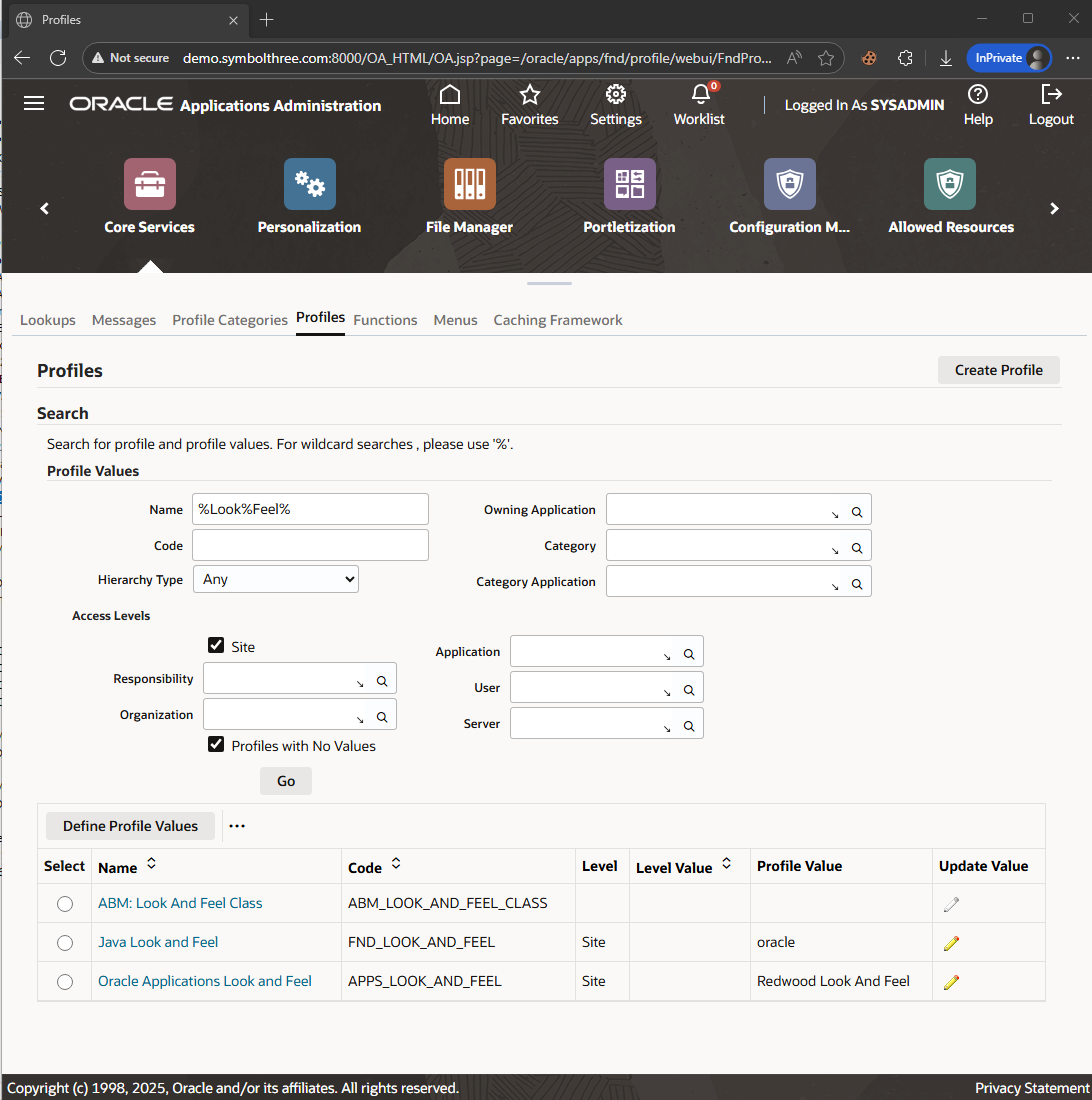Uncheck the Site checkbox
The width and height of the screenshot is (1092, 1100).
[216, 646]
